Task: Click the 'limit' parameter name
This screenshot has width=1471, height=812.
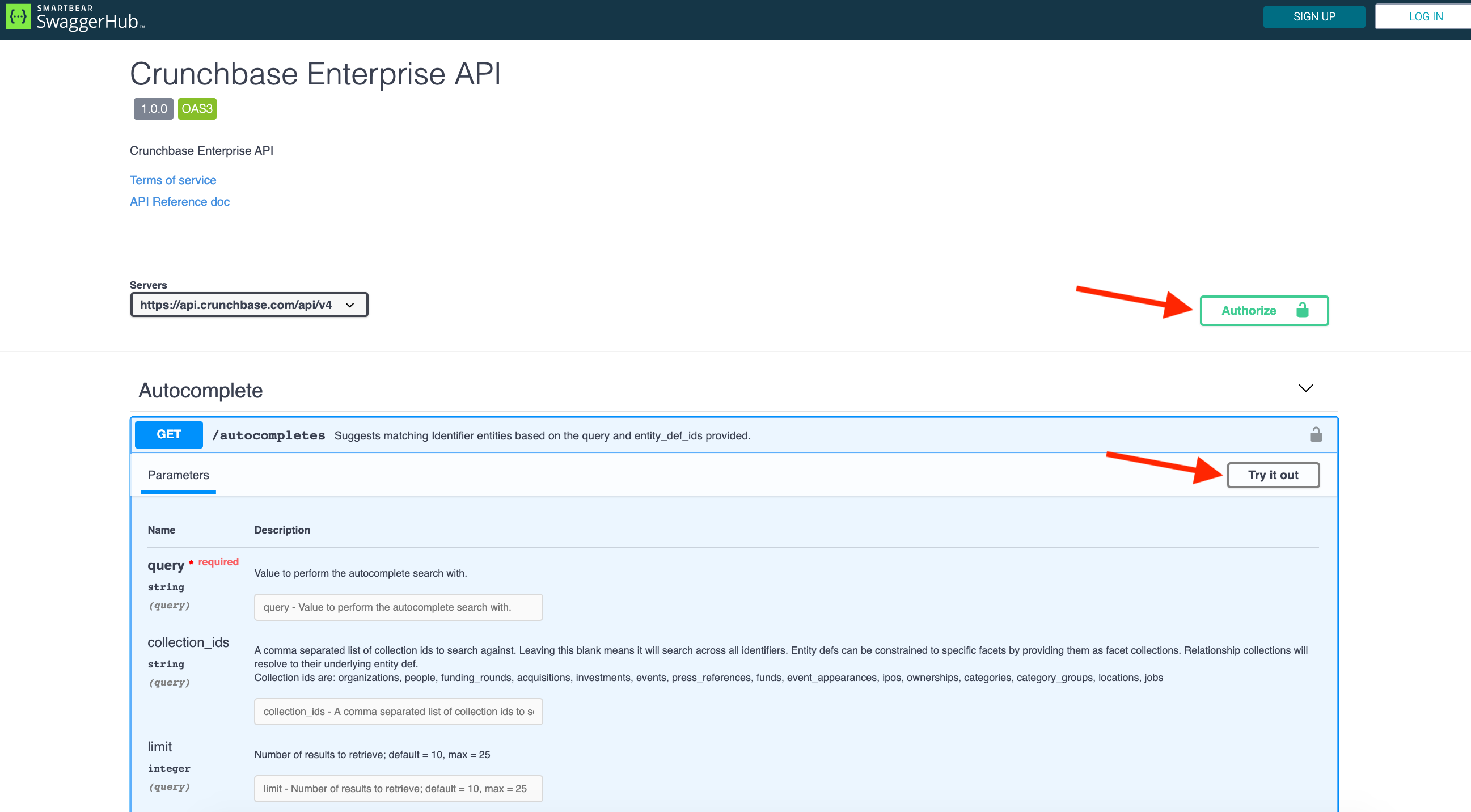Action: 159,747
